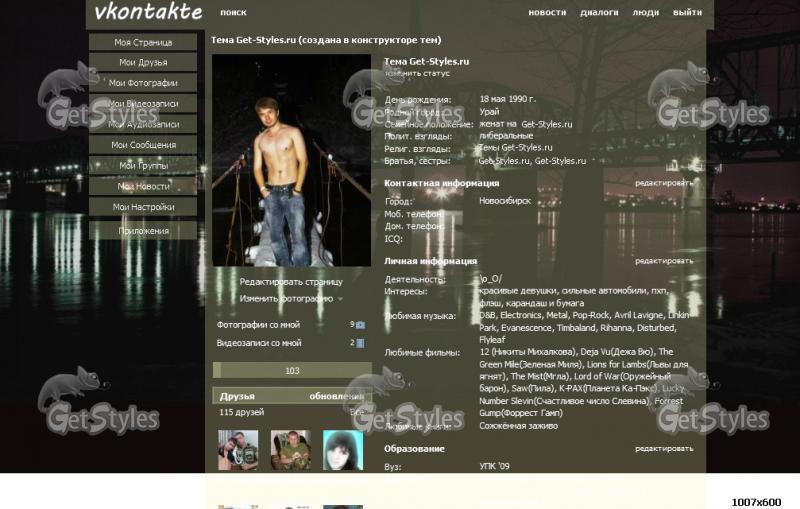Click the Темы Get-Styles.ru religious views
Viewport: 800px width, 509px height.
[516, 147]
